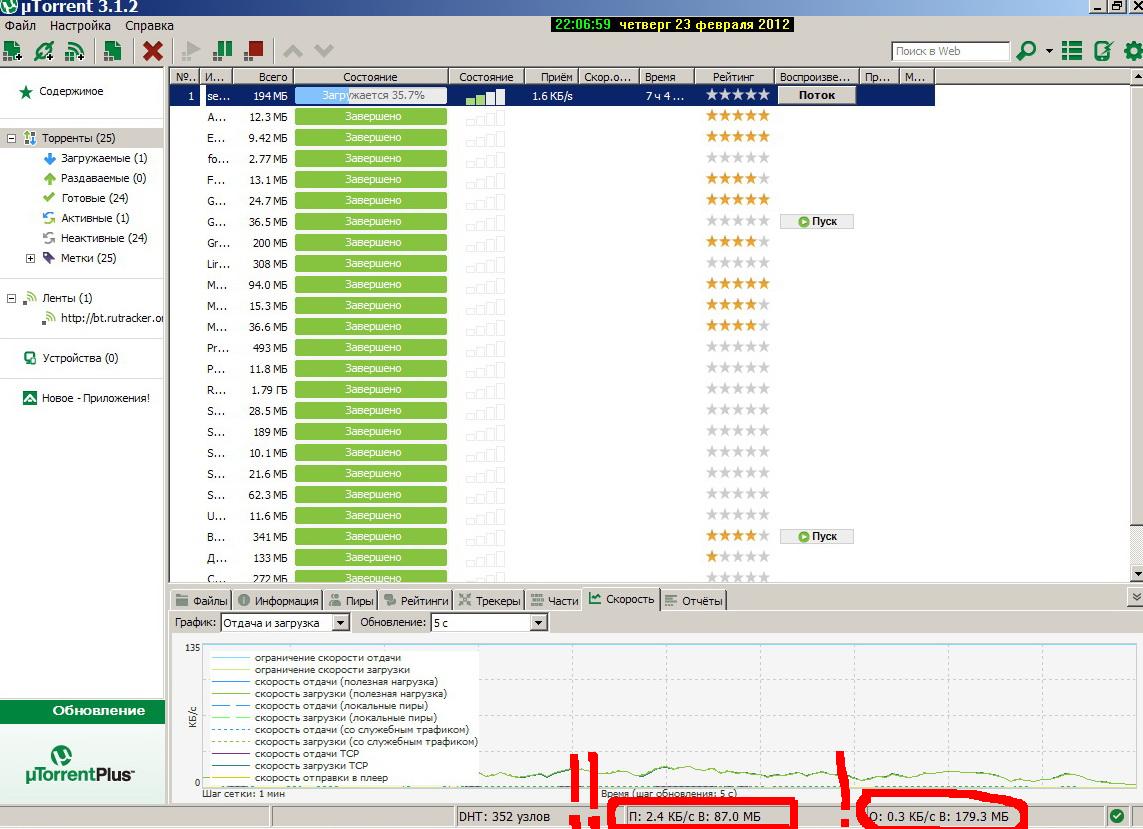
Task: Click in the Поиск в Web field
Action: (x=950, y=51)
